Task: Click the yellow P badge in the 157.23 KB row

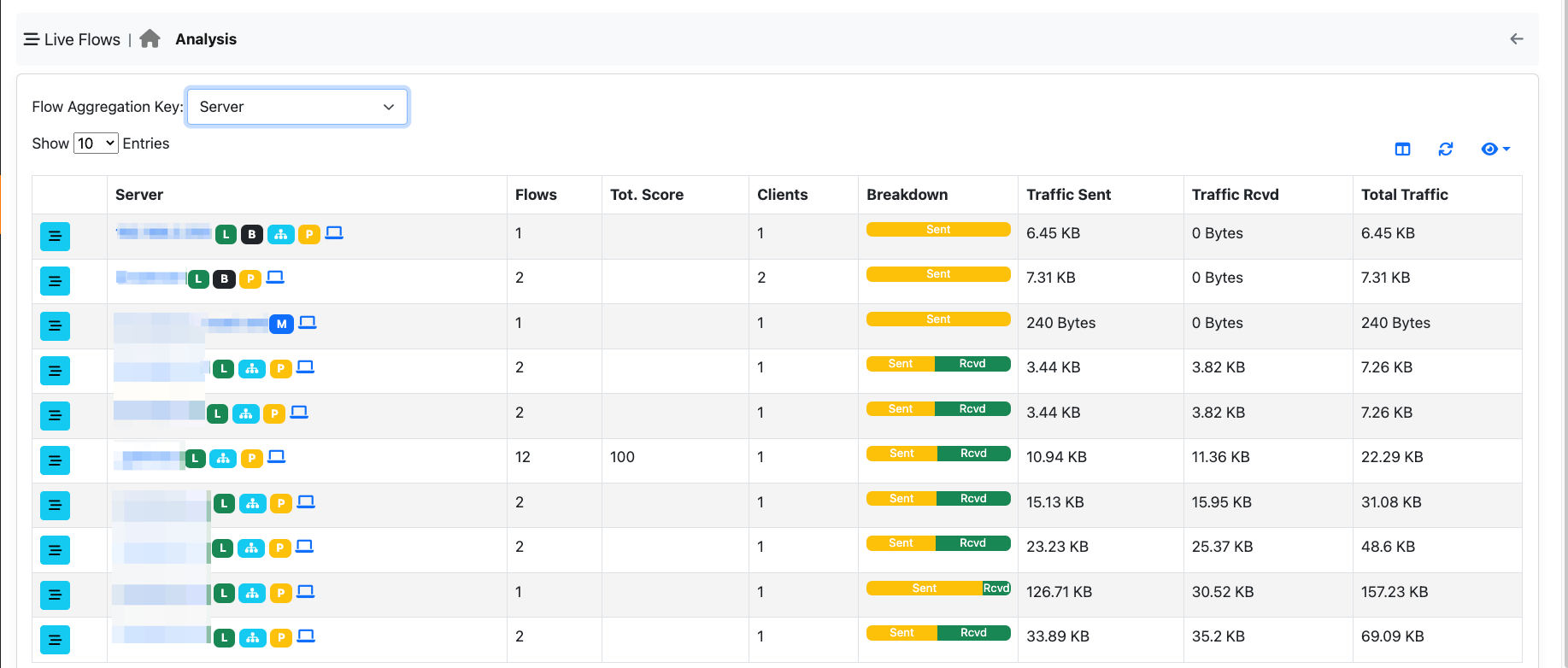Action: [281, 593]
